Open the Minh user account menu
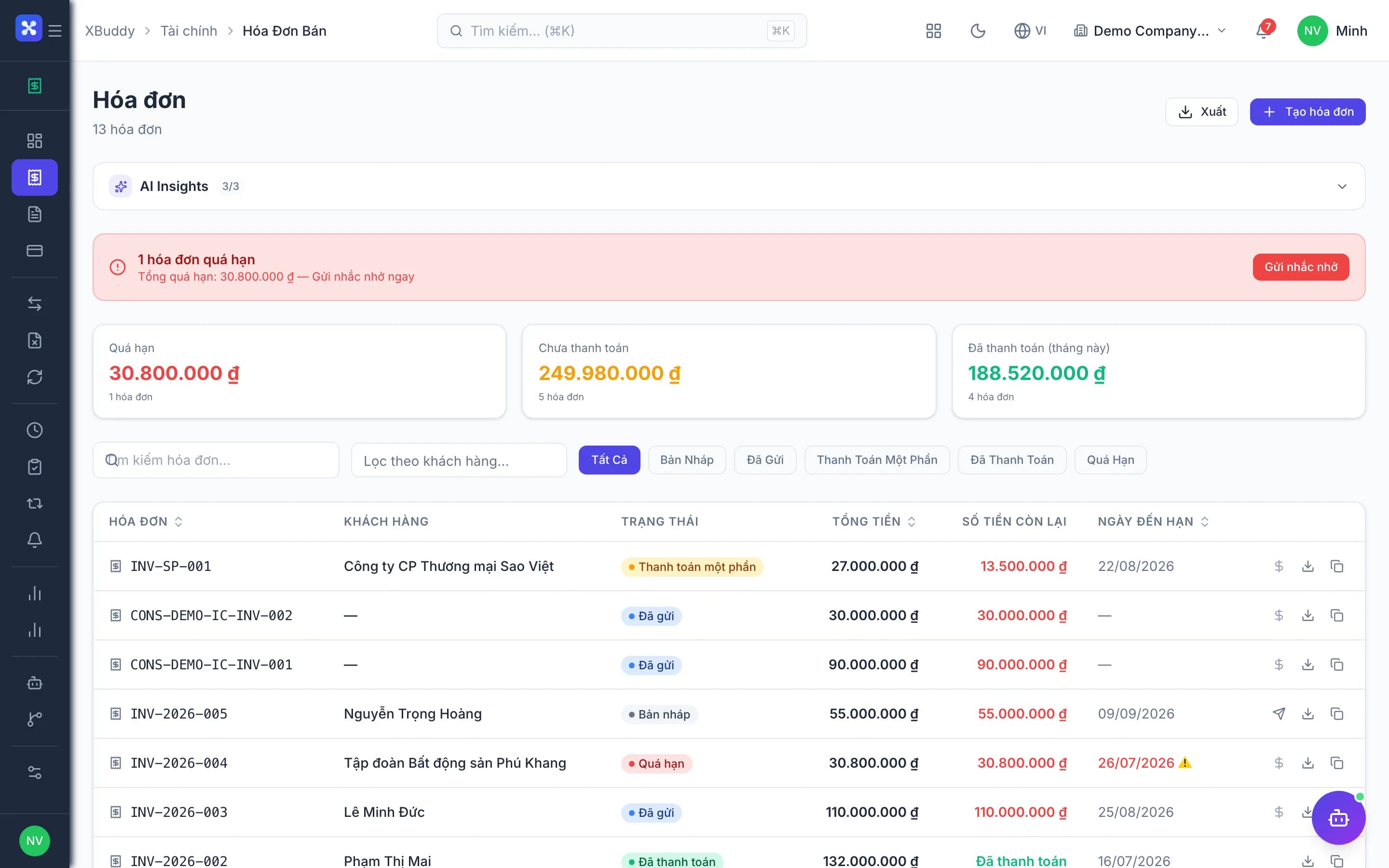This screenshot has height=868, width=1389. [1332, 31]
